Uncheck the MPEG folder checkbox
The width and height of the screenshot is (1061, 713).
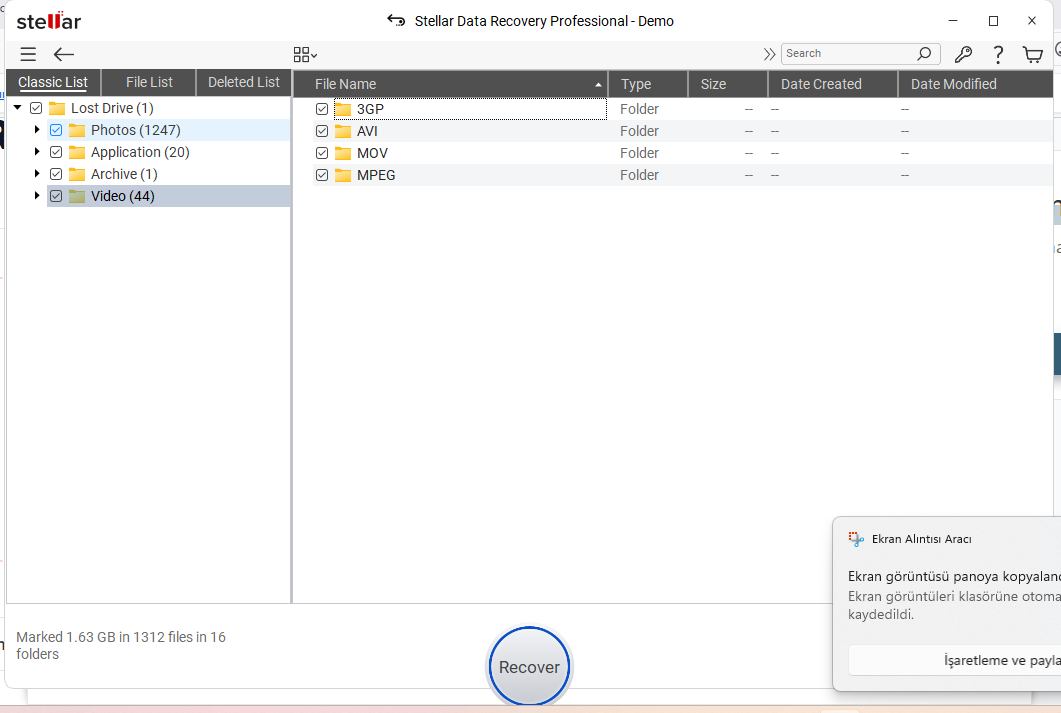coord(322,175)
